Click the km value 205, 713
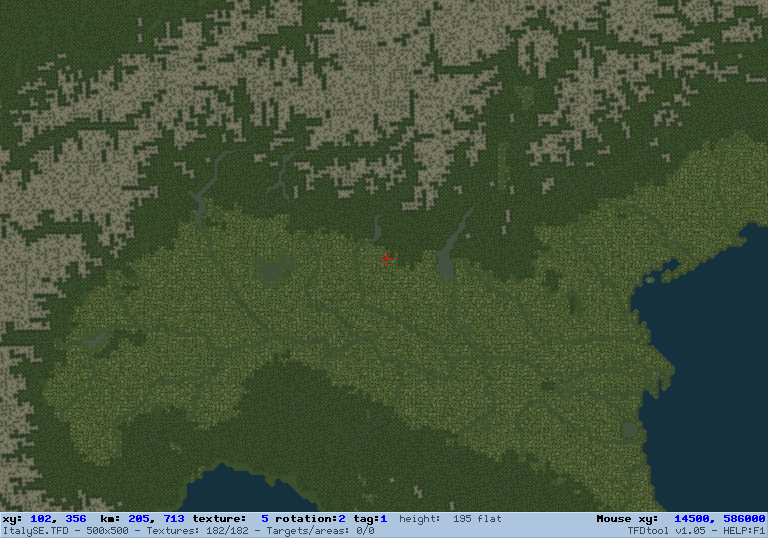 coord(156,519)
